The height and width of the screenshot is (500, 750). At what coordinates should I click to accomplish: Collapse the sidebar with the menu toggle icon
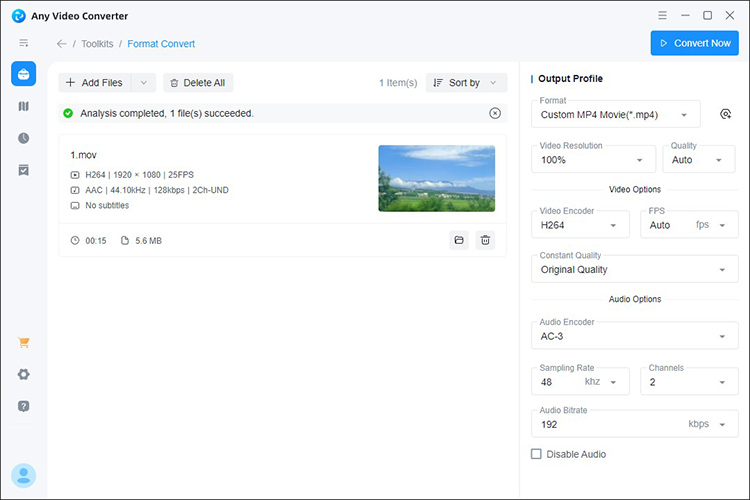[23, 43]
